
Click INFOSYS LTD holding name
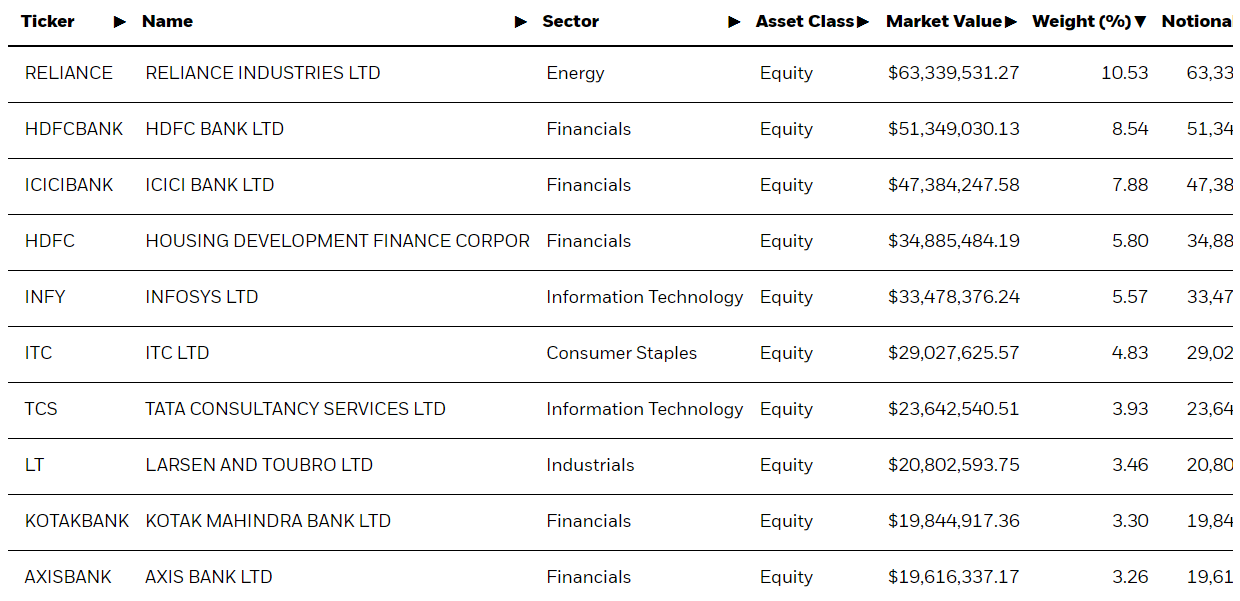[x=202, y=297]
